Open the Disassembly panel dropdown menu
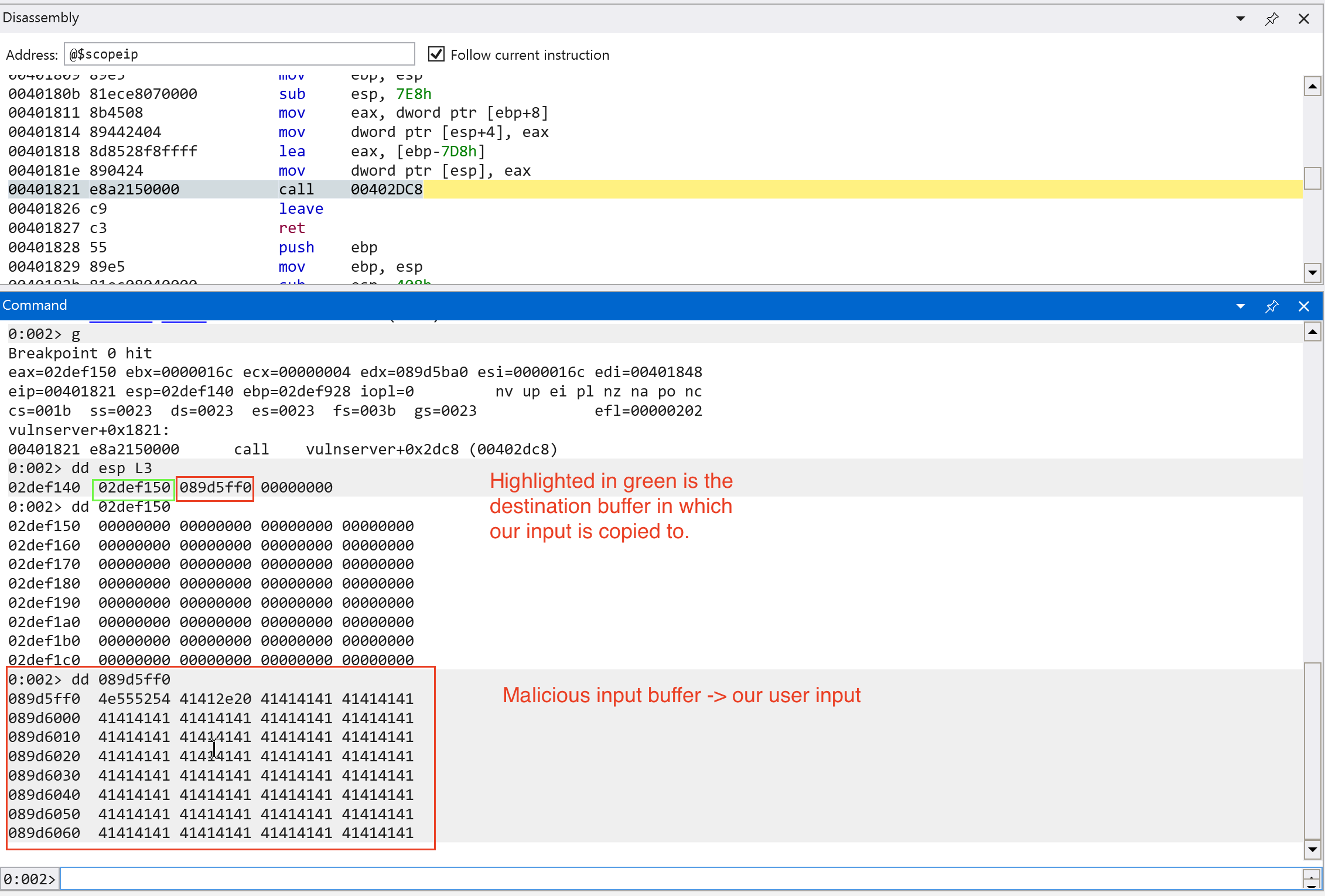This screenshot has width=1325, height=896. pos(1241,18)
